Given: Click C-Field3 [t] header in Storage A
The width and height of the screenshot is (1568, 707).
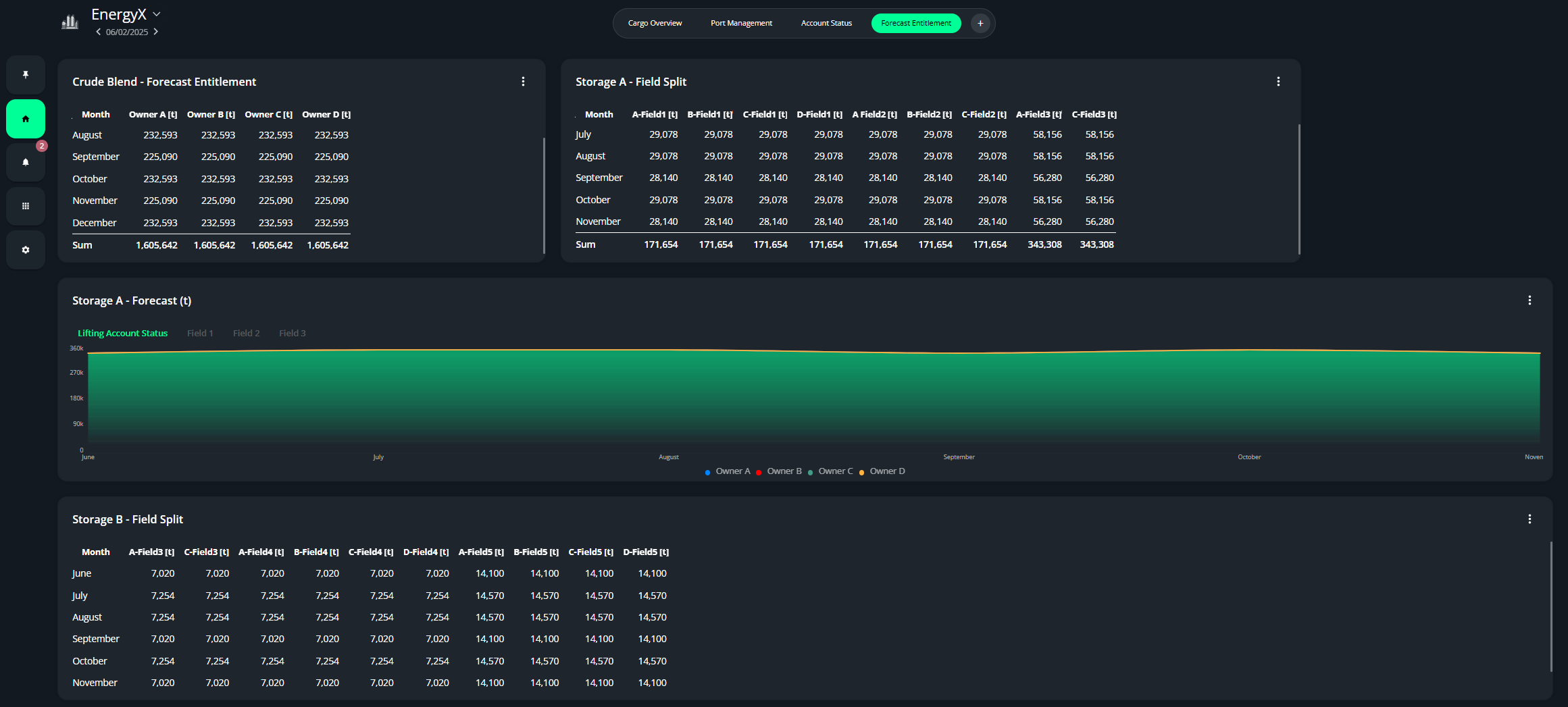Looking at the screenshot, I should click(1094, 115).
